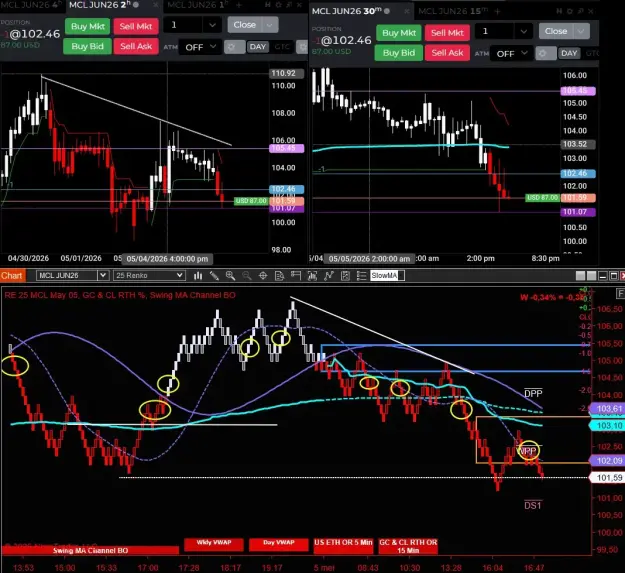Click the USD 87.00 label on 2h chart
This screenshot has width=625, height=573.
pyautogui.click(x=251, y=201)
